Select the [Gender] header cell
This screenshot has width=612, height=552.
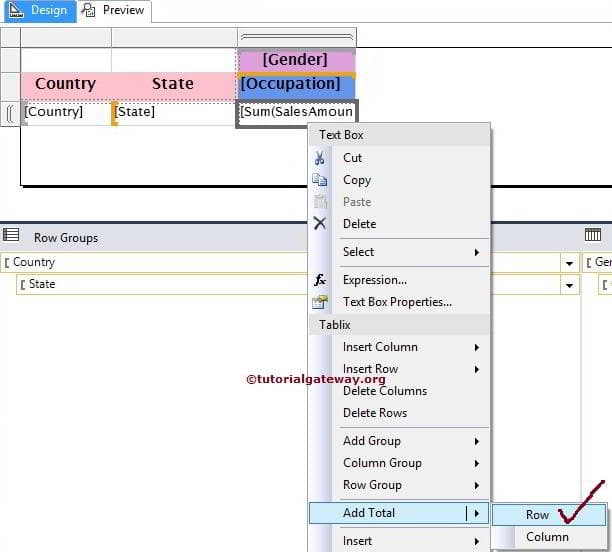(296, 60)
